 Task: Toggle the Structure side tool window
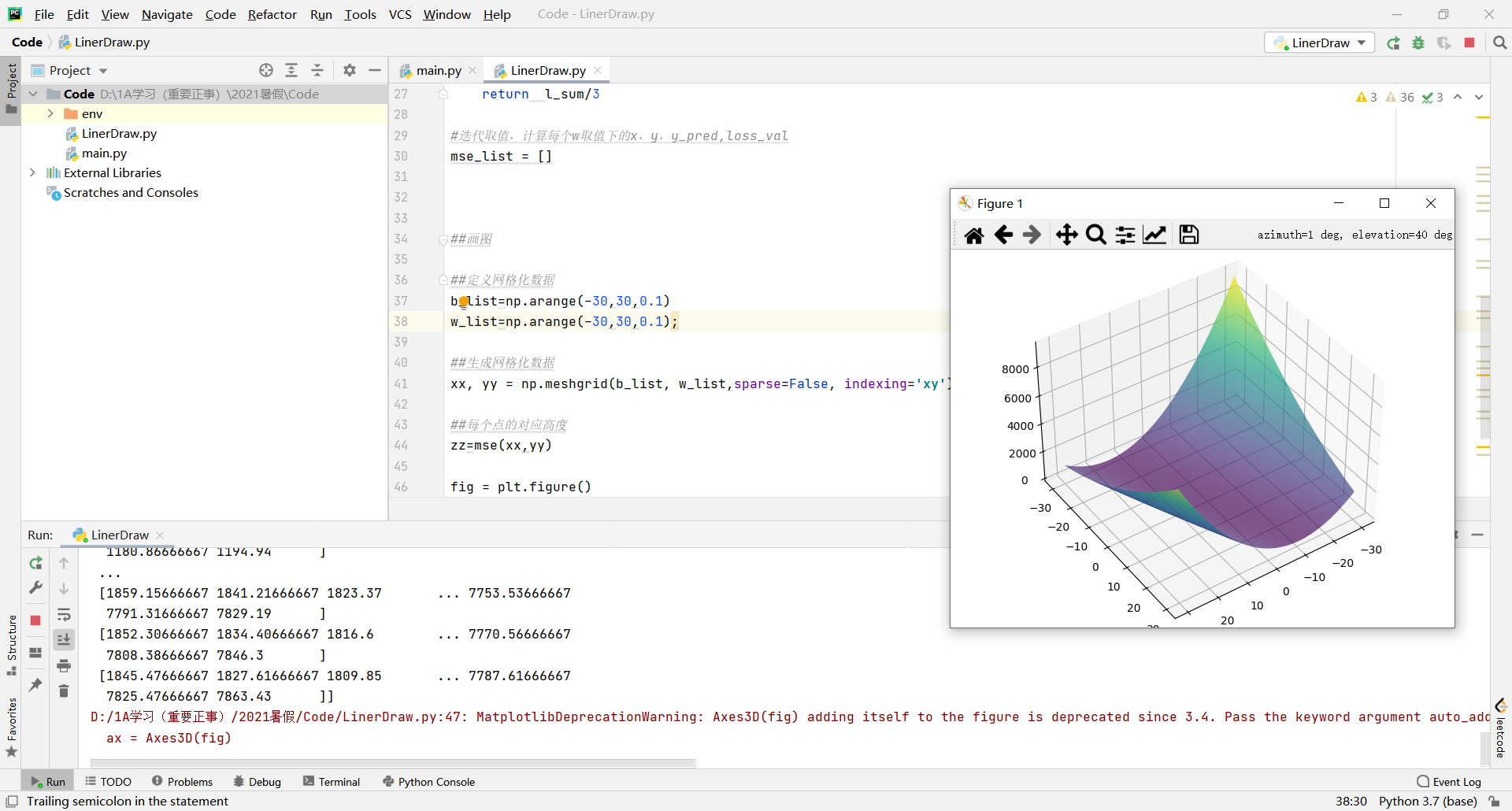pos(11,645)
